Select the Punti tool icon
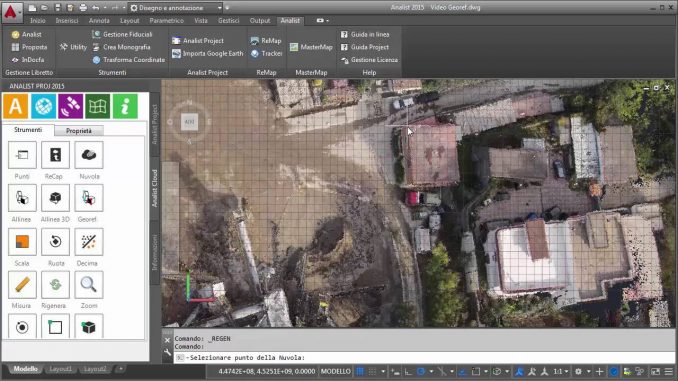 tap(22, 155)
